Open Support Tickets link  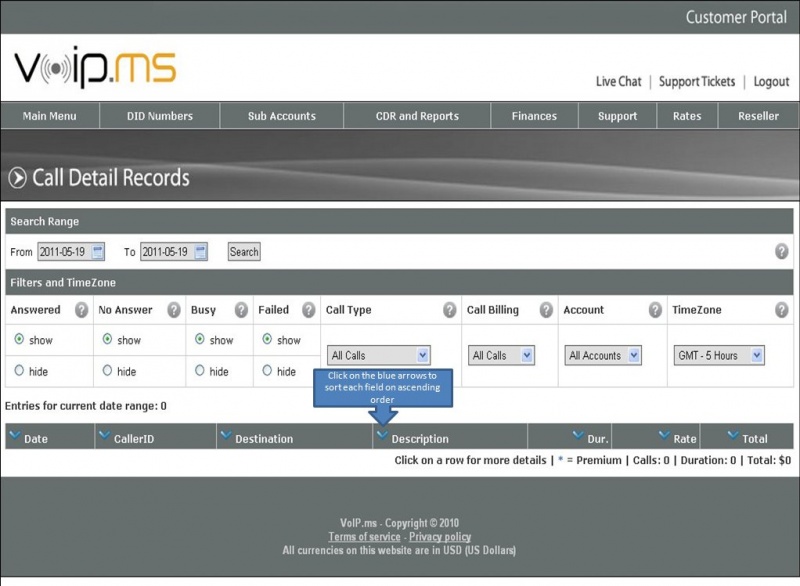tap(697, 82)
